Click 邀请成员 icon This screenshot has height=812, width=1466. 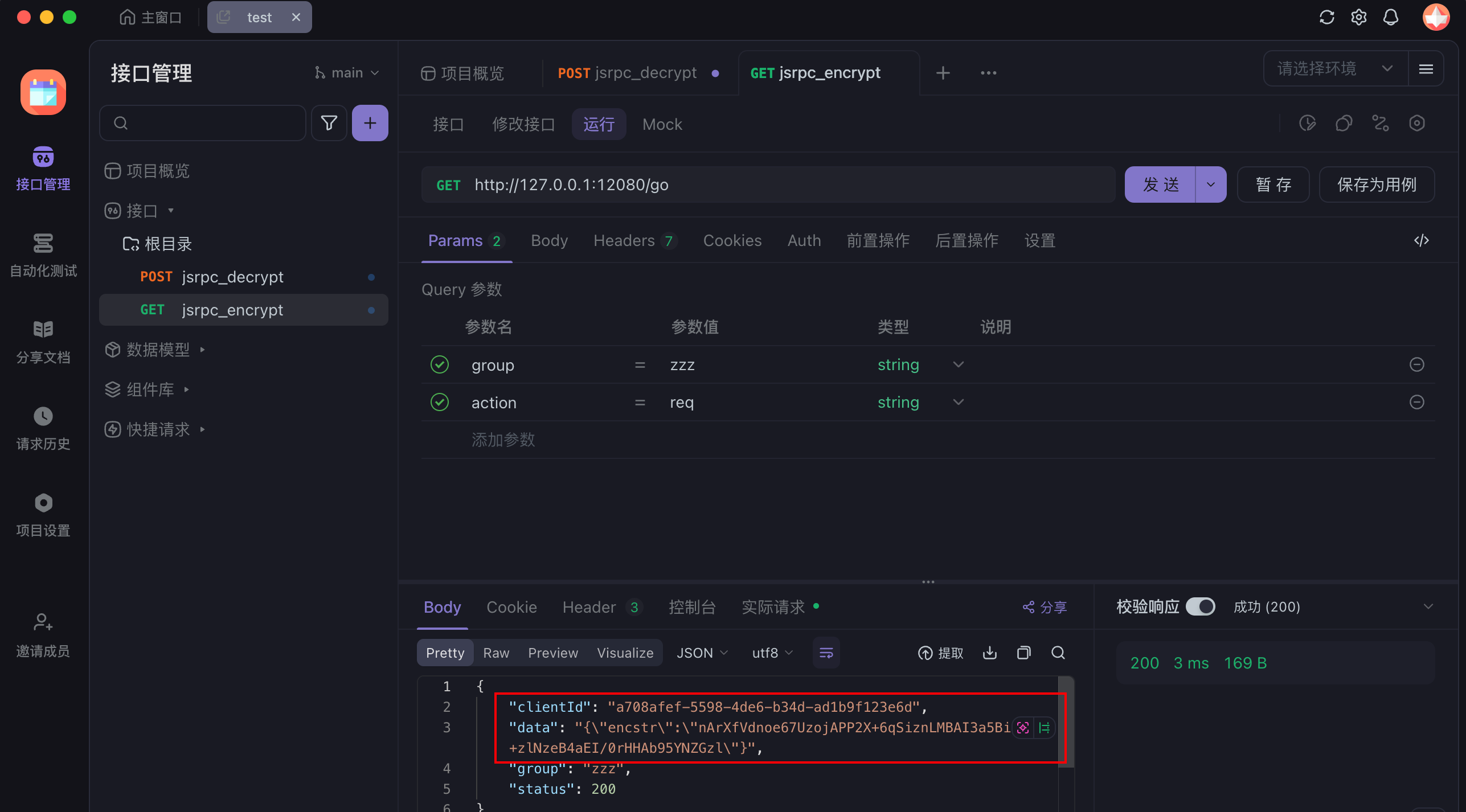tap(43, 622)
